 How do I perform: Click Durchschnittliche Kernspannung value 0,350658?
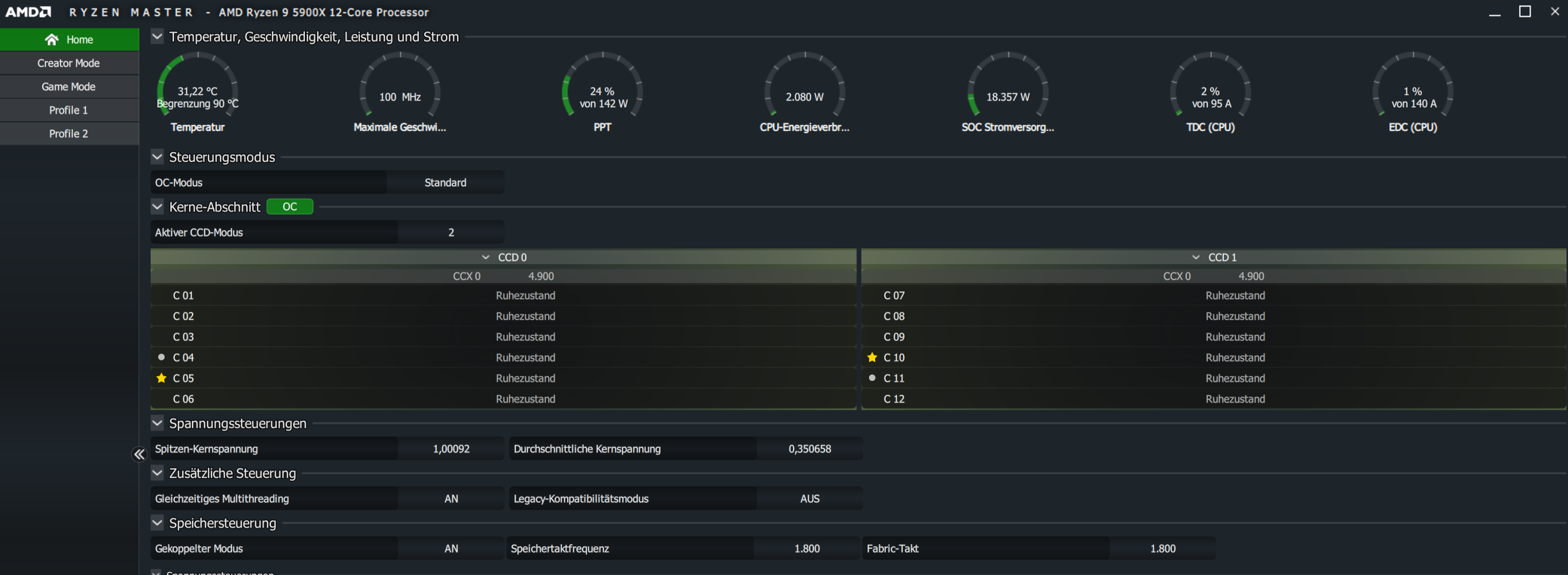(x=810, y=449)
